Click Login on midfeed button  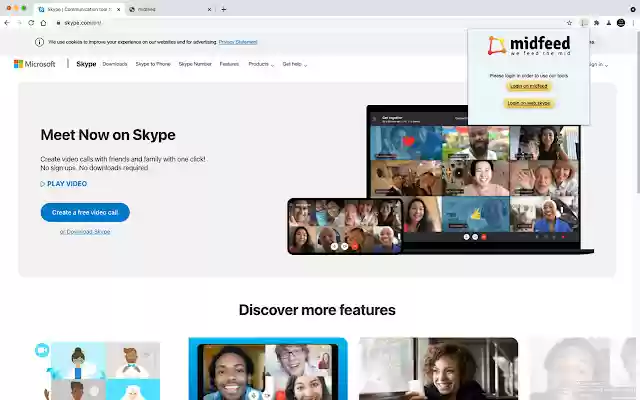click(529, 86)
